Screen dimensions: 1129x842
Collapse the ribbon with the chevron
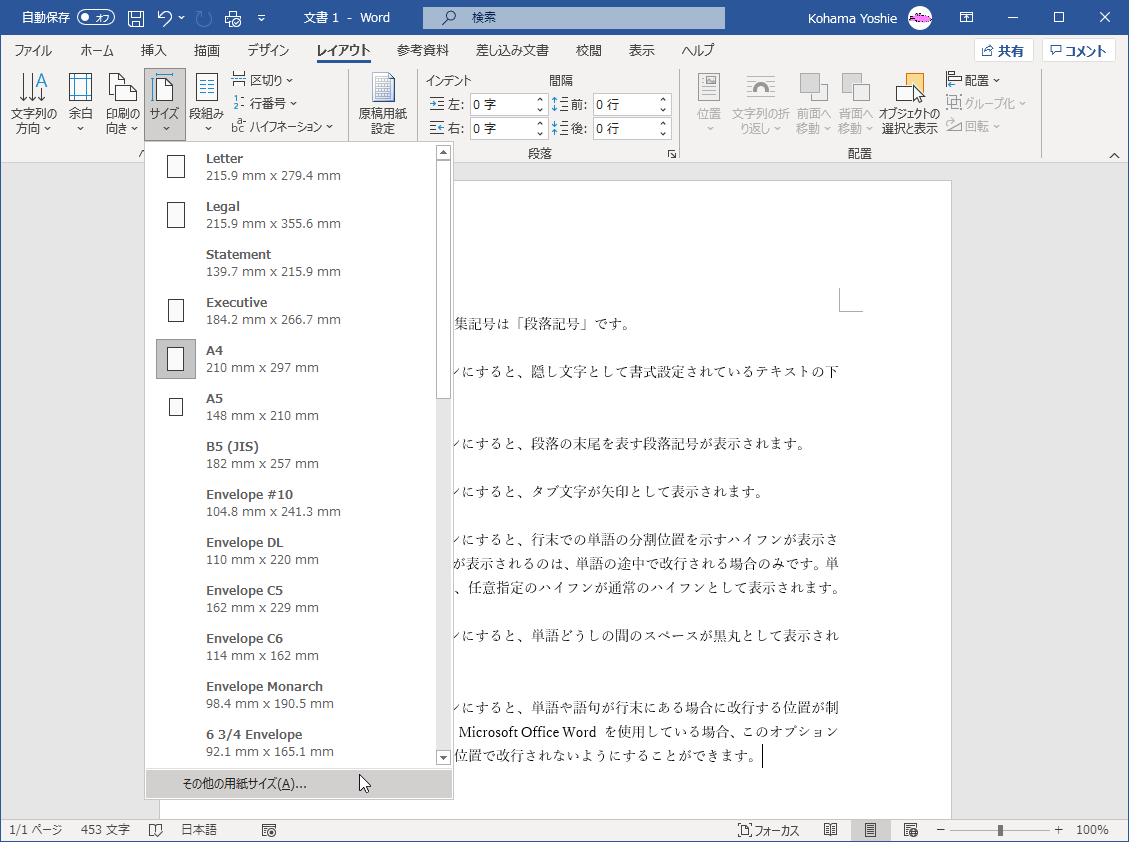point(1114,155)
